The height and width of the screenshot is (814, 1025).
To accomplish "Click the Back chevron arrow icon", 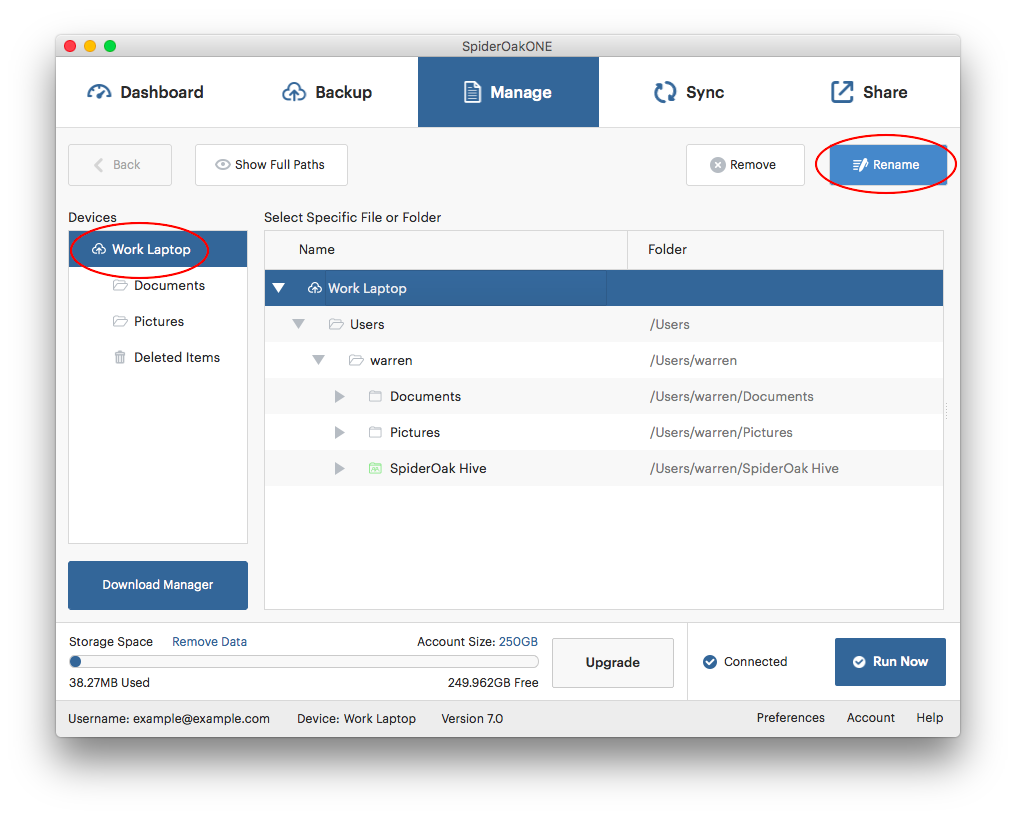I will pyautogui.click(x=99, y=165).
